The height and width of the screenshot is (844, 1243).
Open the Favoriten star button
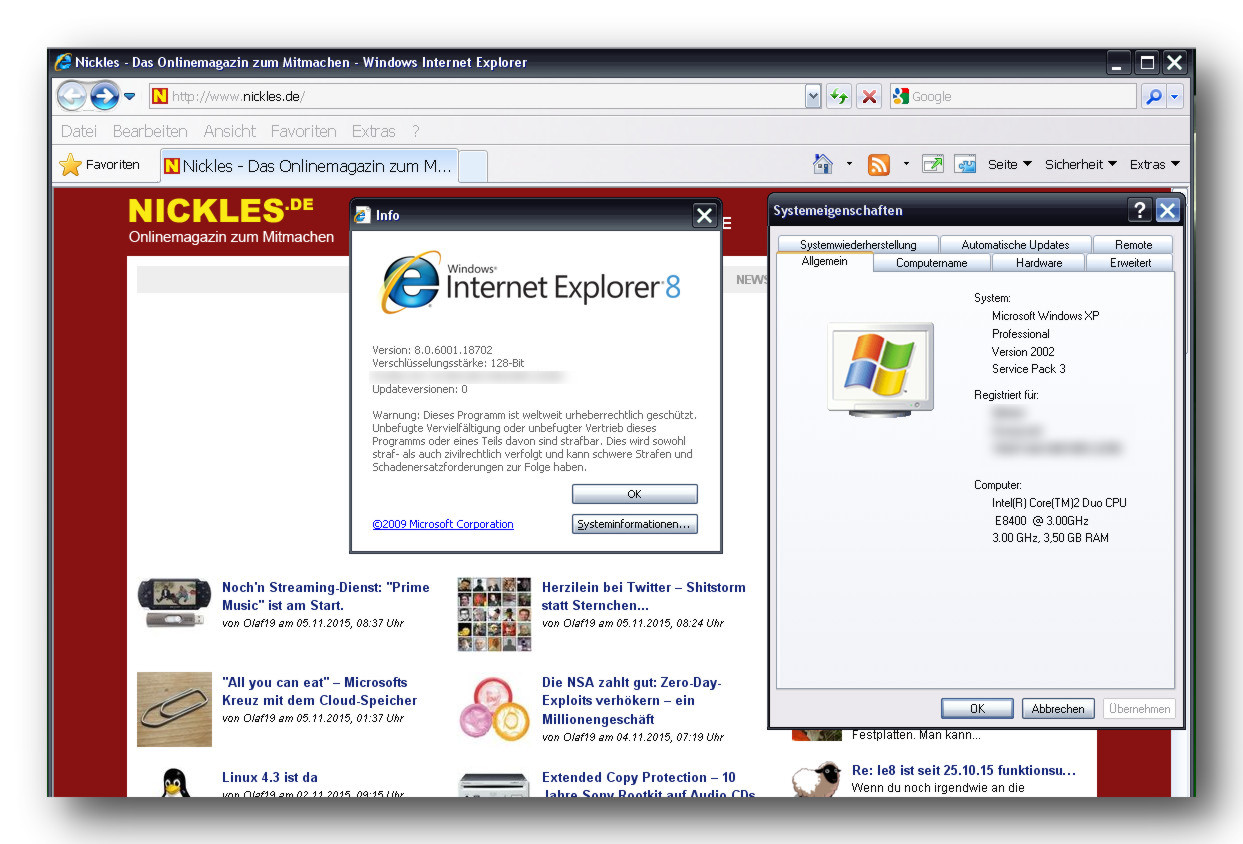click(100, 165)
